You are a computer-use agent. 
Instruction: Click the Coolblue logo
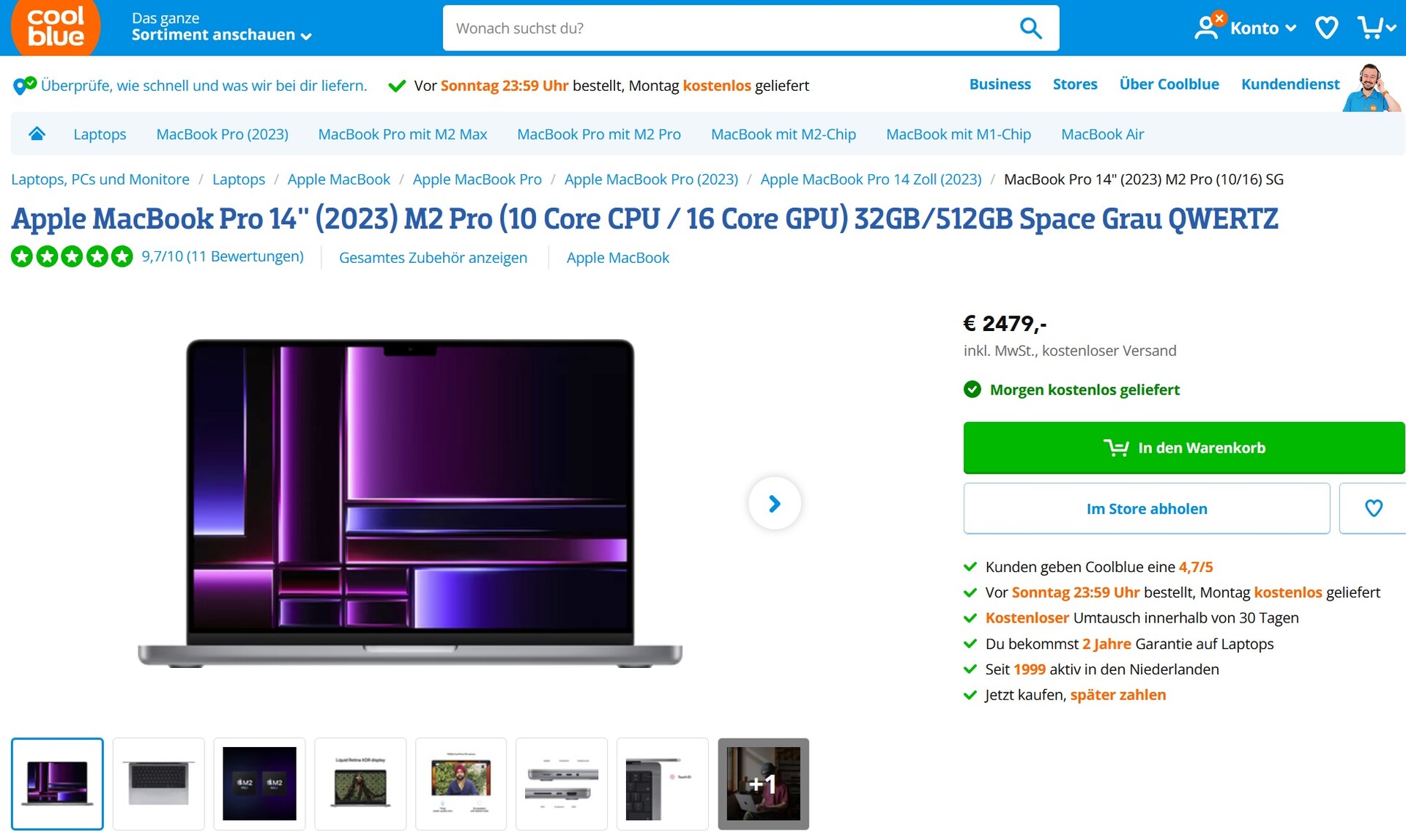pos(56,27)
